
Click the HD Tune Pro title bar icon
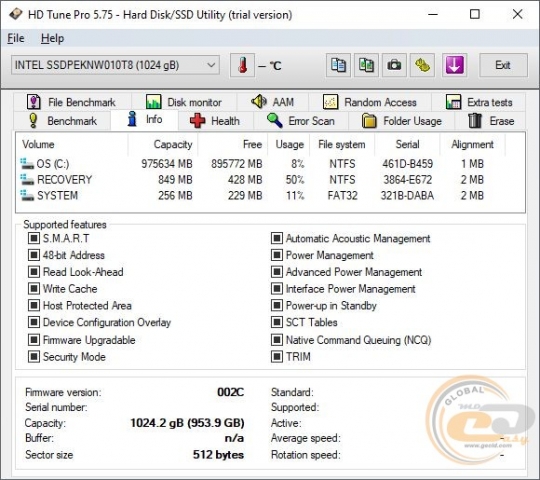click(15, 14)
